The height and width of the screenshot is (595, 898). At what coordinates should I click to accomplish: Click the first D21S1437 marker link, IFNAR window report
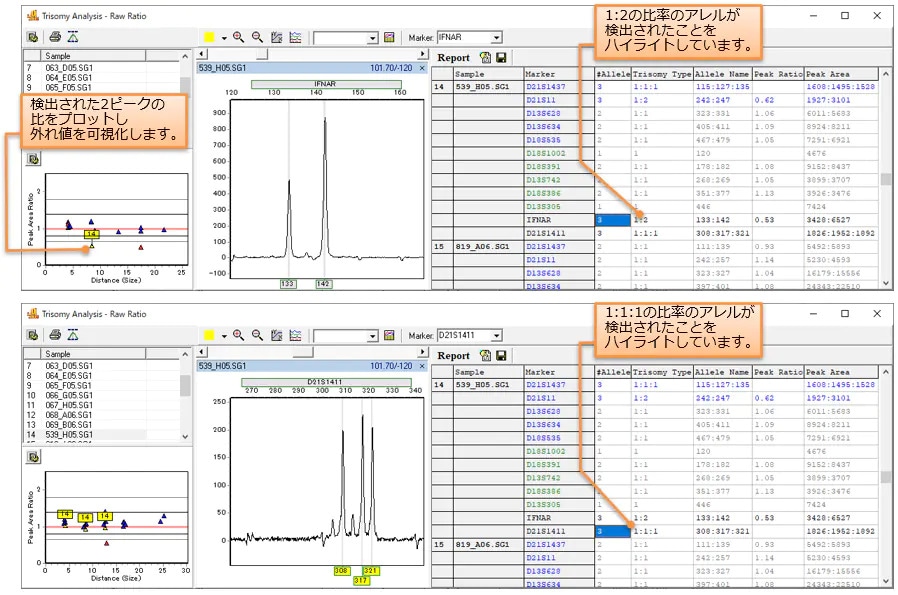click(x=545, y=87)
